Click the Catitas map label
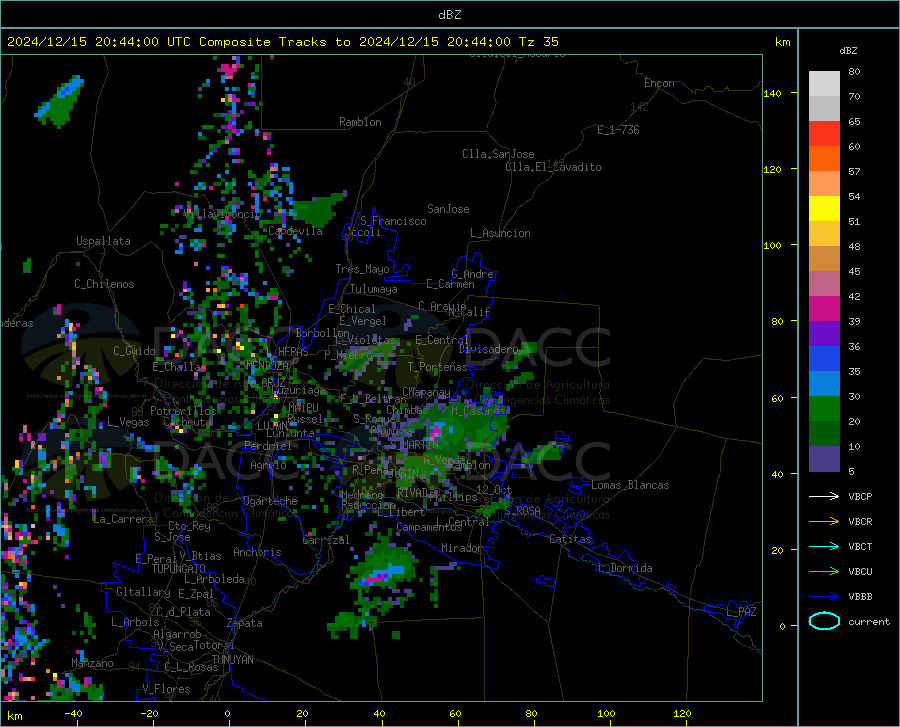 click(570, 539)
